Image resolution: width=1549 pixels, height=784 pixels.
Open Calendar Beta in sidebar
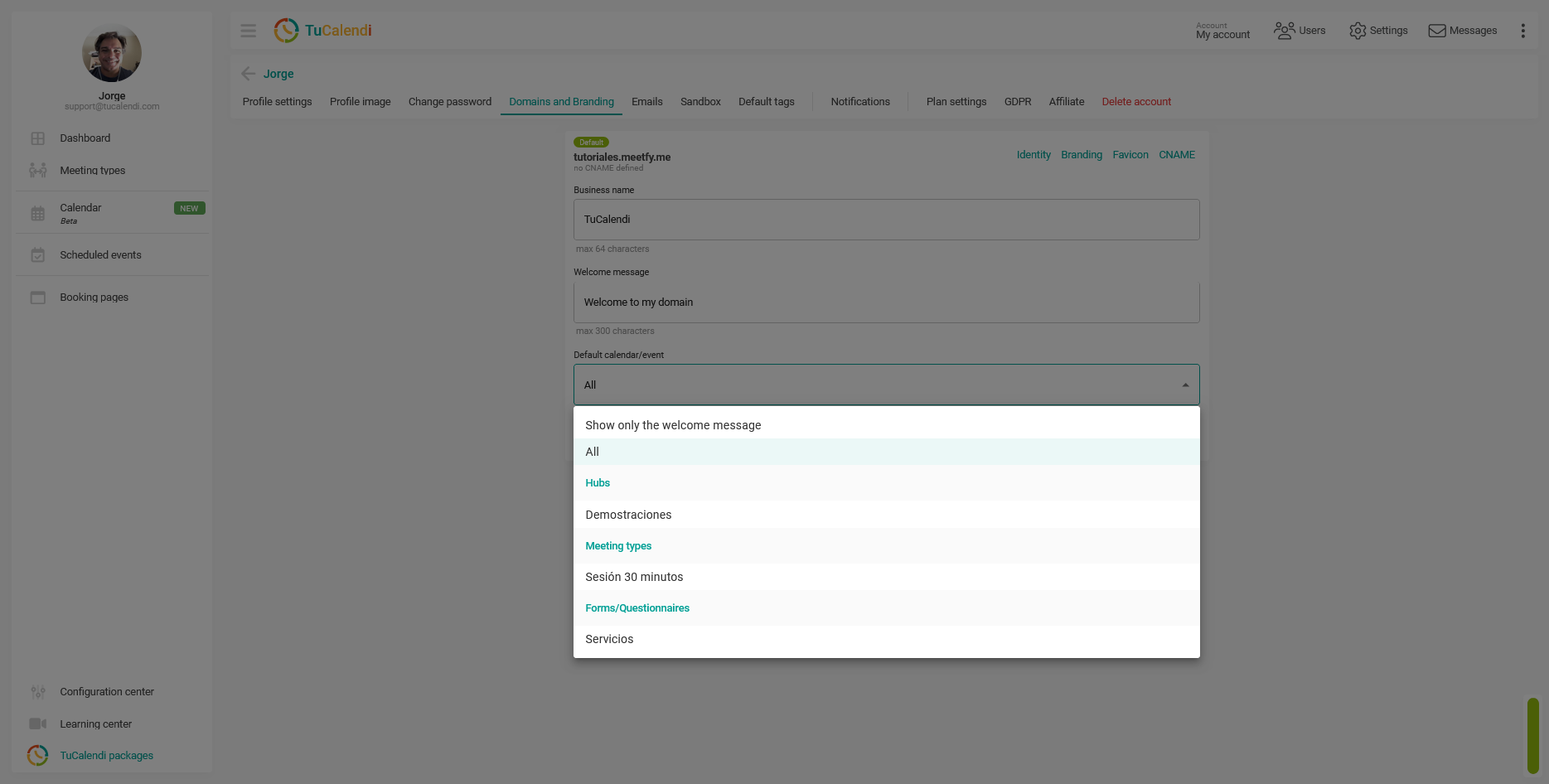tap(80, 213)
